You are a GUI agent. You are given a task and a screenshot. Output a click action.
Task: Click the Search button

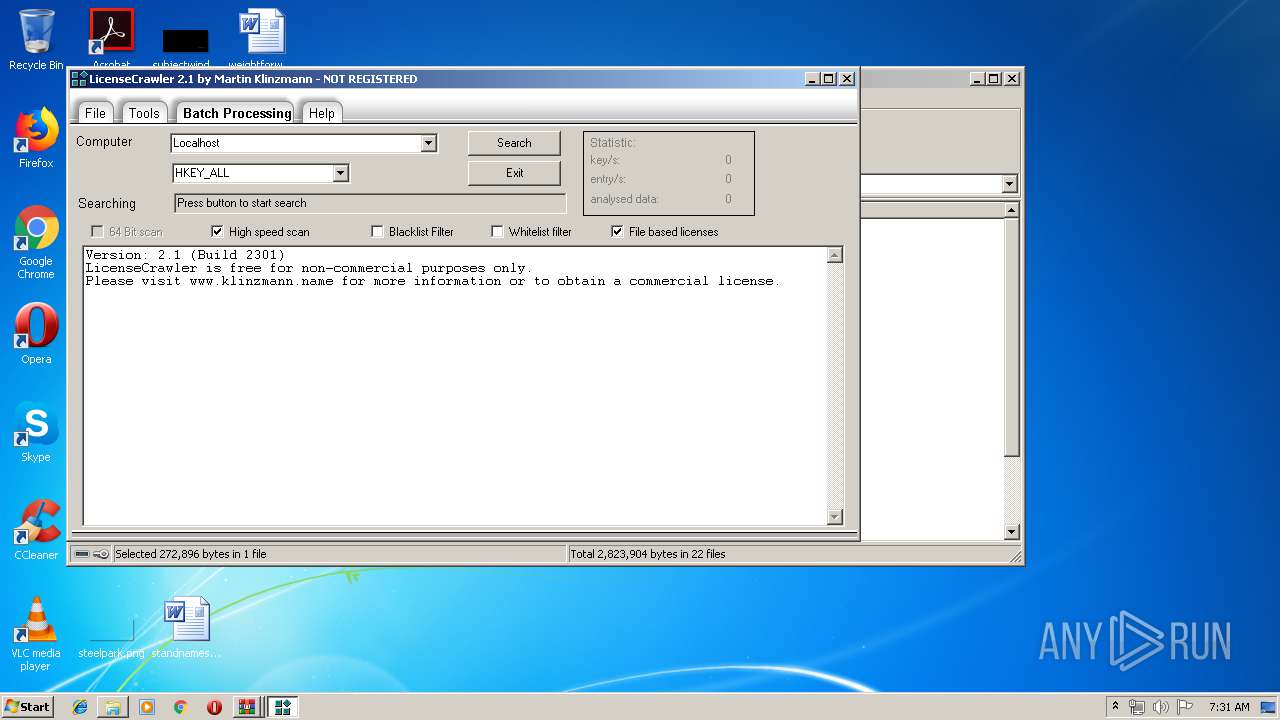click(514, 143)
